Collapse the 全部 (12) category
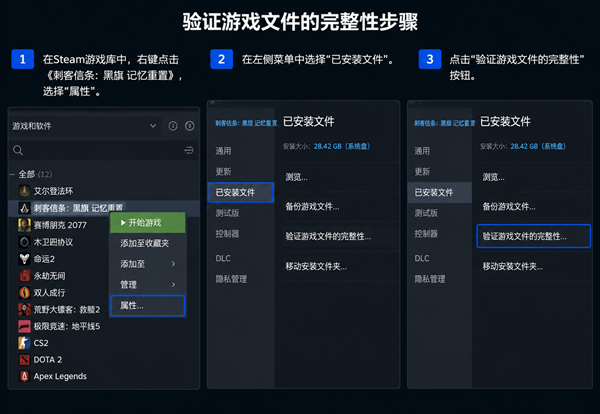The image size is (600, 414). 12,174
